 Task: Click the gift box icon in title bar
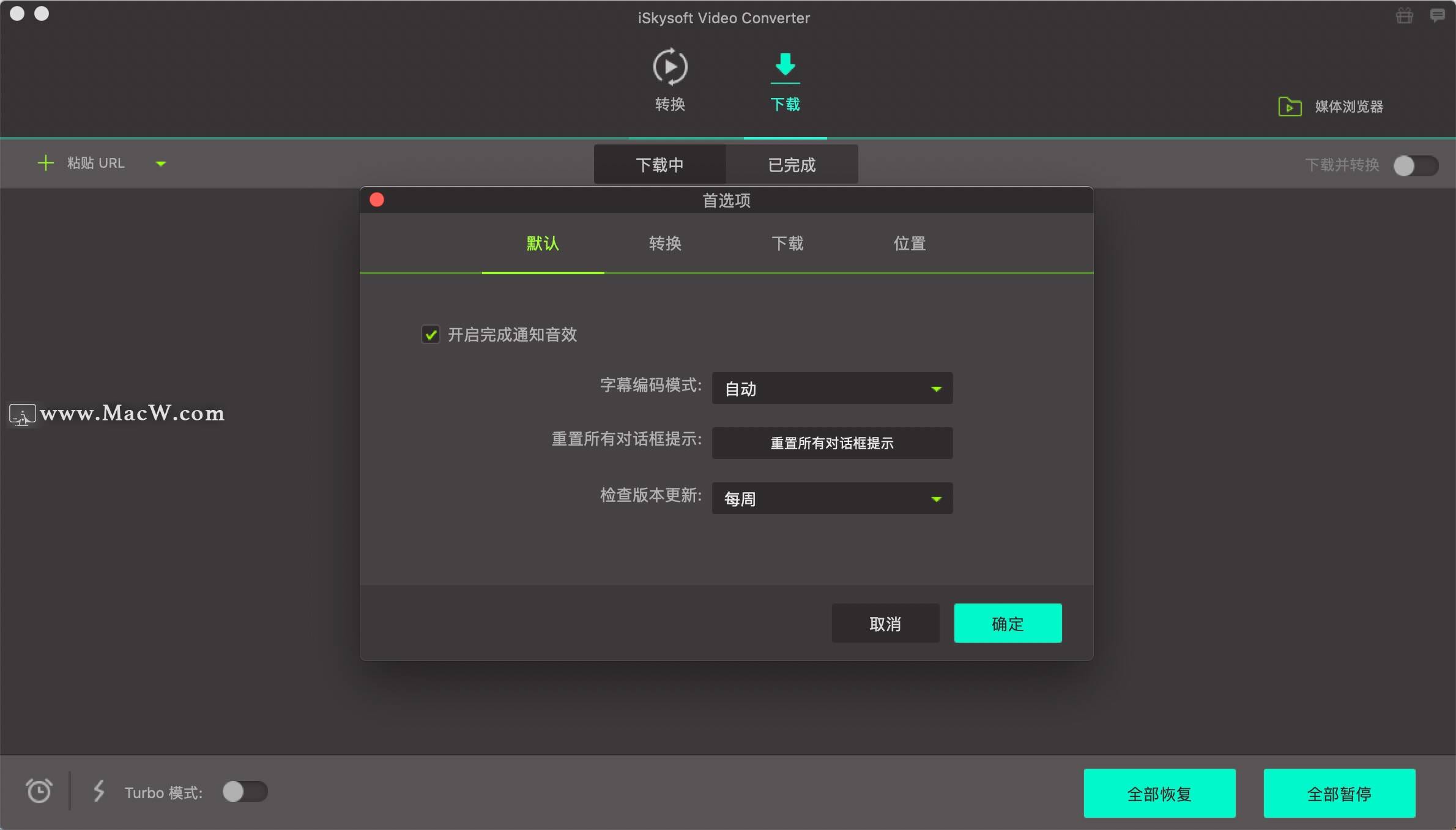click(1404, 15)
